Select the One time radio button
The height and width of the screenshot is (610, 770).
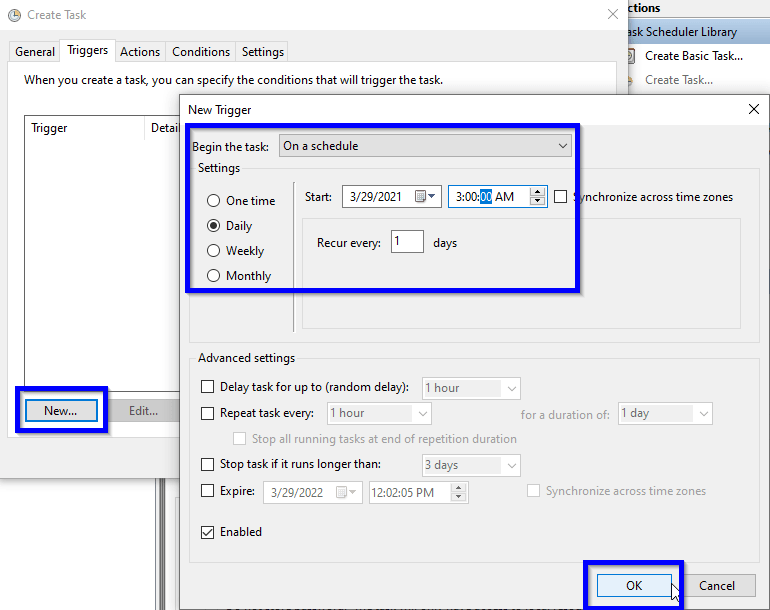[x=213, y=201]
